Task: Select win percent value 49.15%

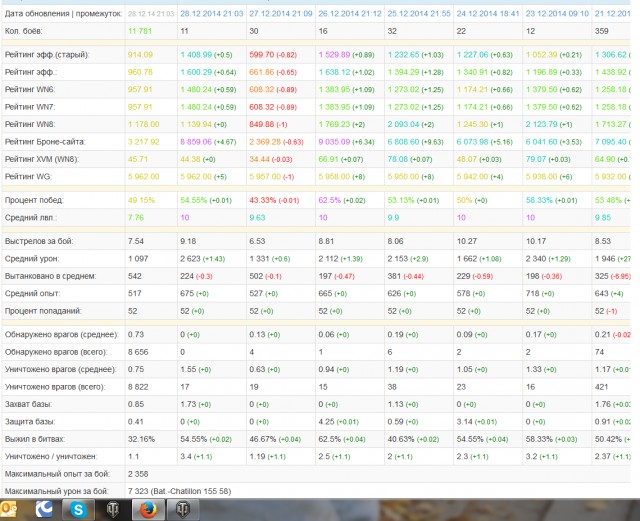Action: (141, 200)
